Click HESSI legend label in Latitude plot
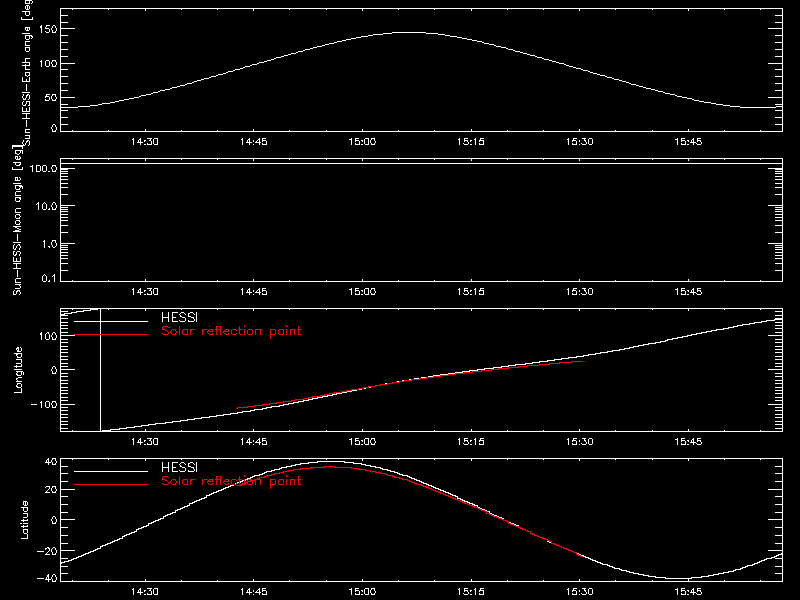 coord(179,467)
